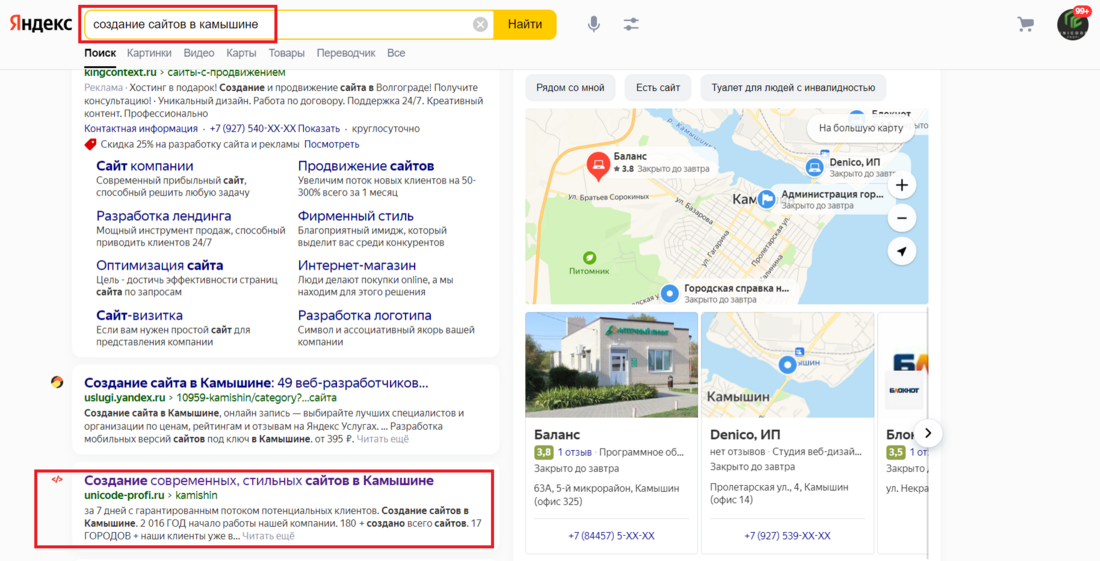Screen dimensions: 1100x561
Task: Activate voice search microphone icon
Action: pos(593,24)
